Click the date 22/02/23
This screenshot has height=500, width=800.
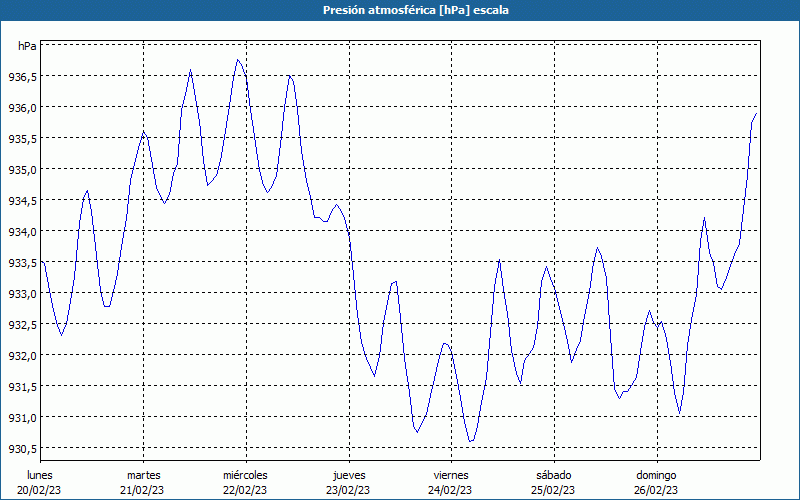point(245,490)
